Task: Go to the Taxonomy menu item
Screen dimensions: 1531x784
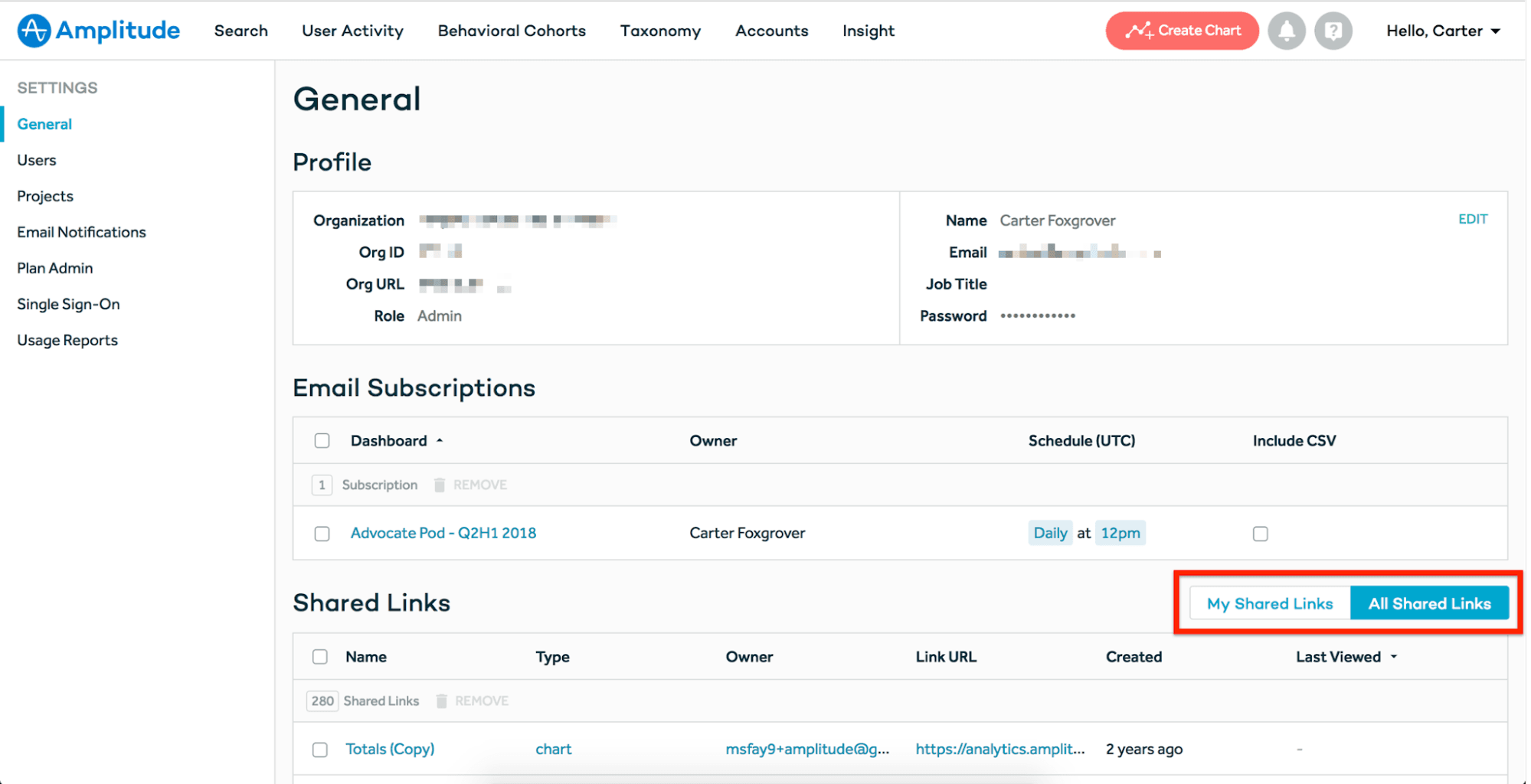Action: (659, 31)
